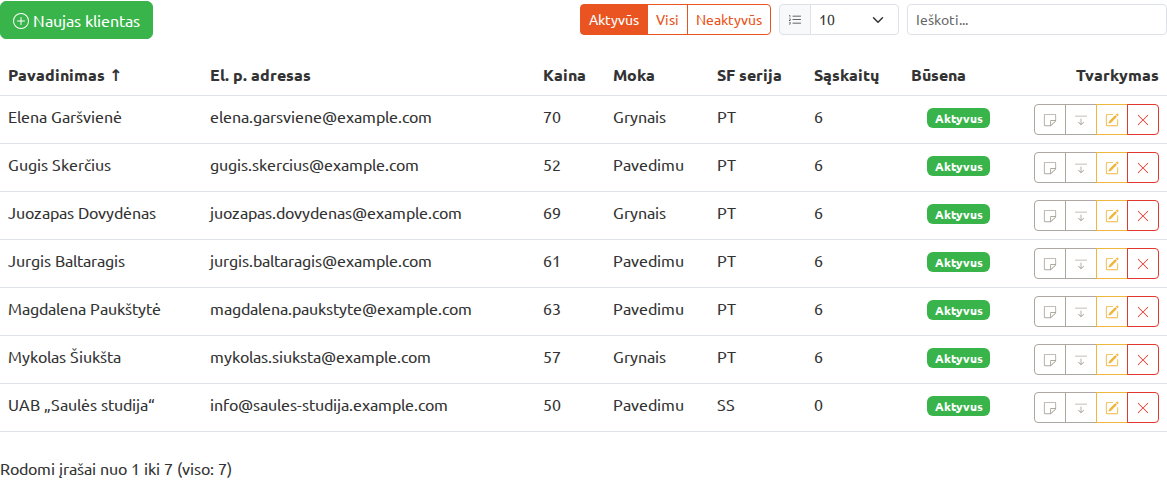1167x488 pixels.
Task: Click the download icon in Jurgis Baltaragis's row
Action: (x=1081, y=263)
